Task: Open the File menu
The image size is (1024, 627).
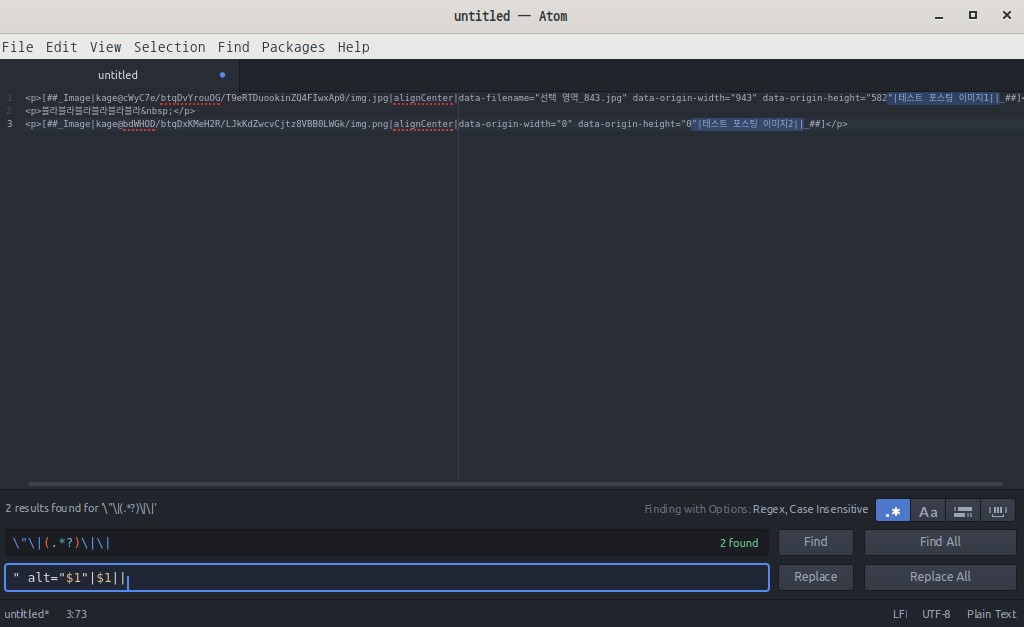Action: point(18,47)
